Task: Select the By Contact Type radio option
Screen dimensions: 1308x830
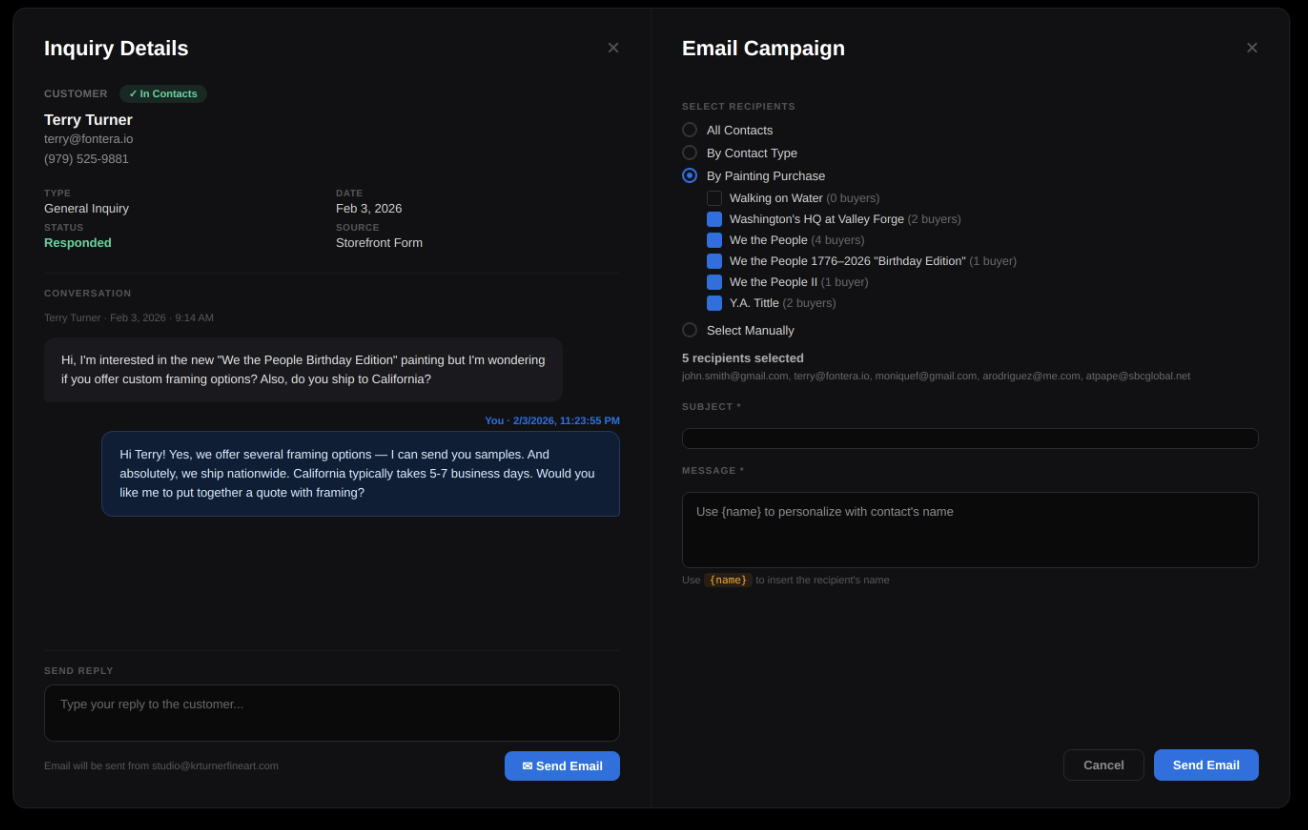Action: point(689,153)
